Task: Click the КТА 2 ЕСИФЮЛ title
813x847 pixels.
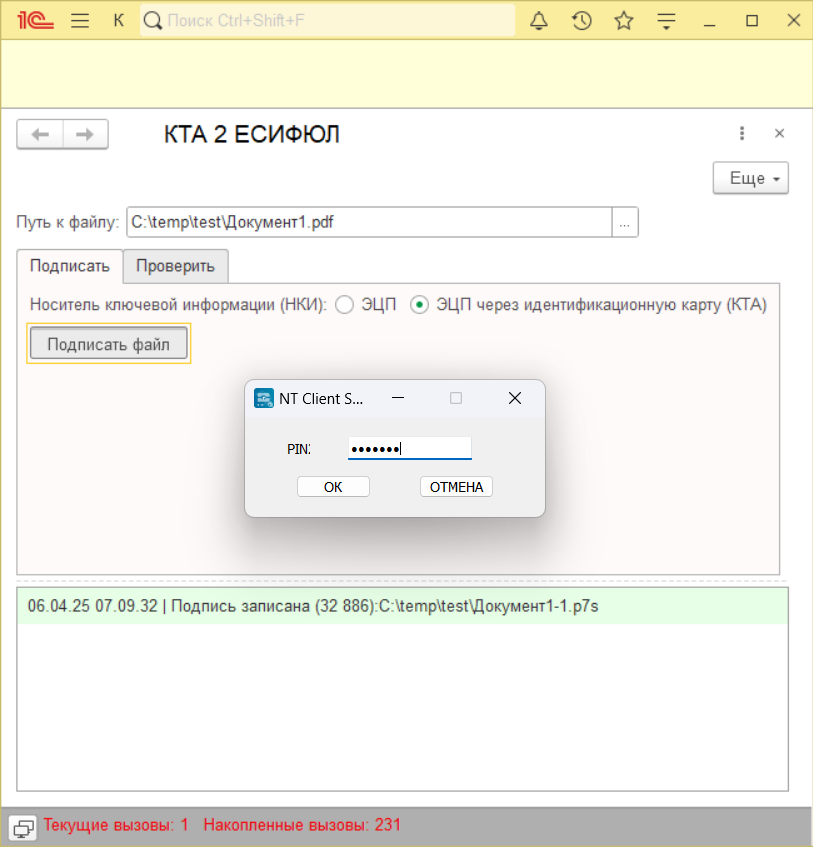Action: tap(252, 134)
